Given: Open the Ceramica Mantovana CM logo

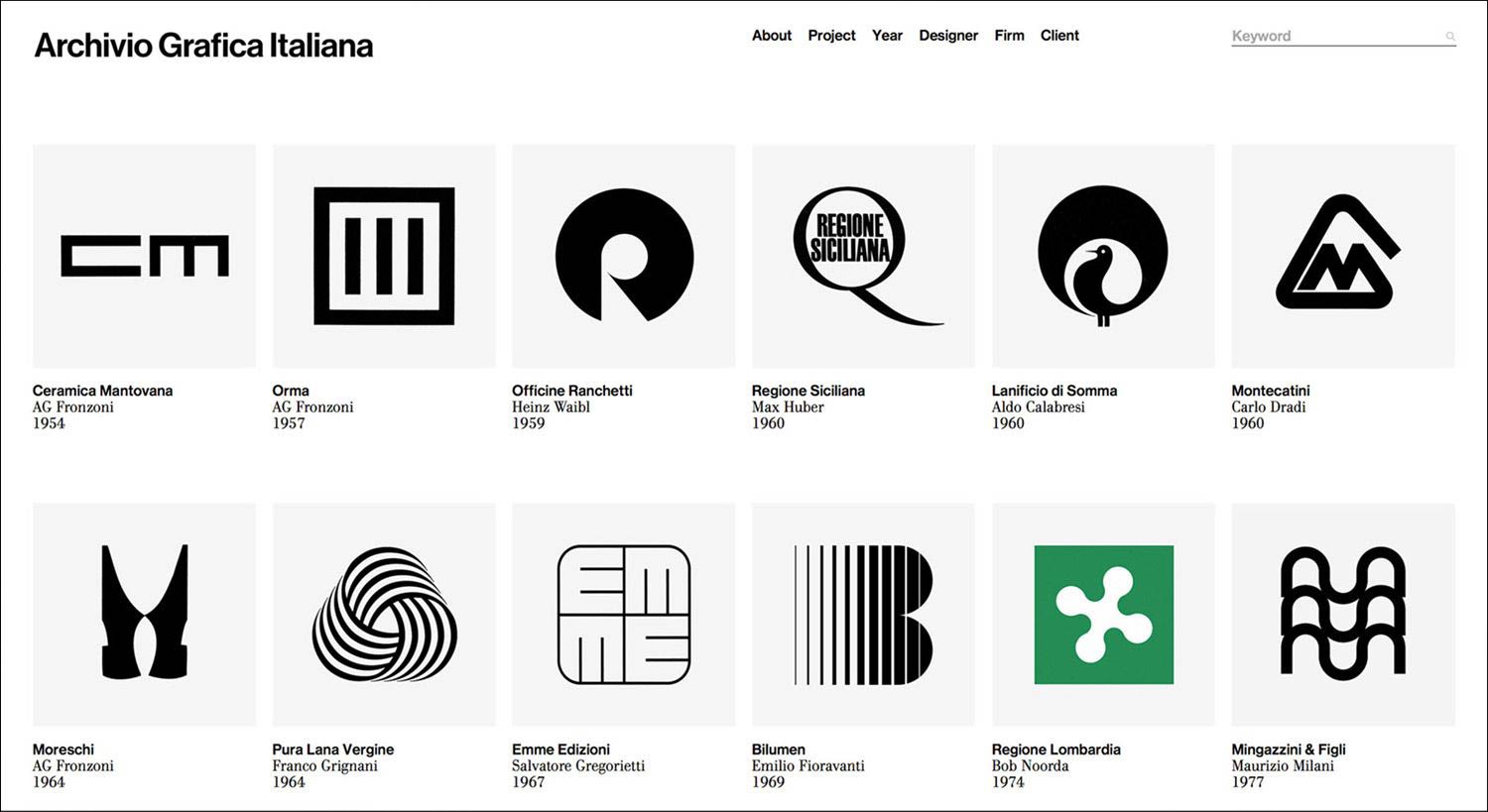Looking at the screenshot, I should tap(144, 256).
